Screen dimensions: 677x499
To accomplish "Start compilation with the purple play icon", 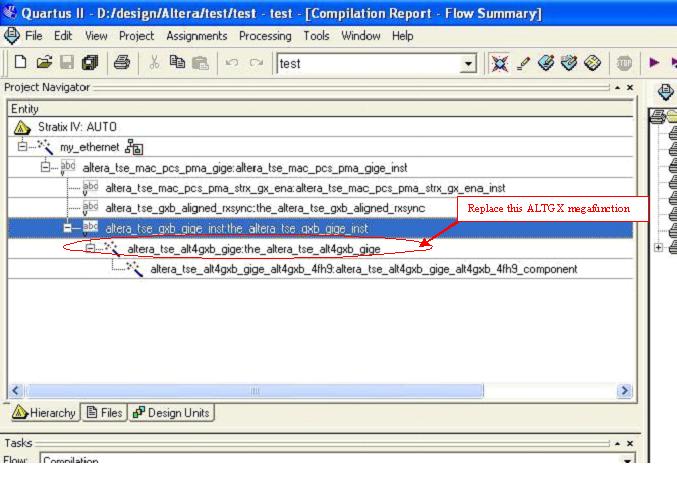I will 654,63.
